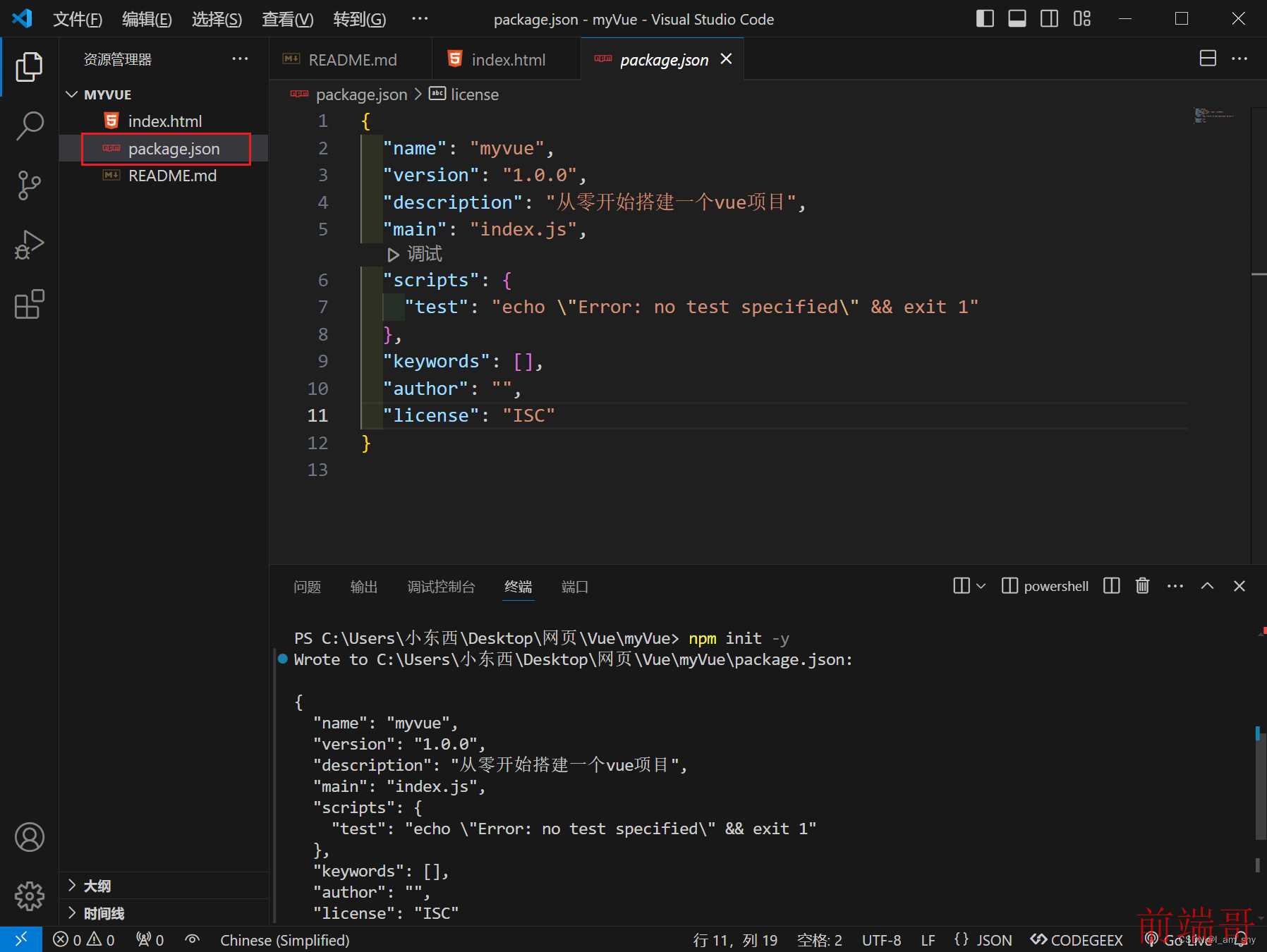Image resolution: width=1267 pixels, height=952 pixels.
Task: Click CODEGEEX in the status bar
Action: [1077, 940]
